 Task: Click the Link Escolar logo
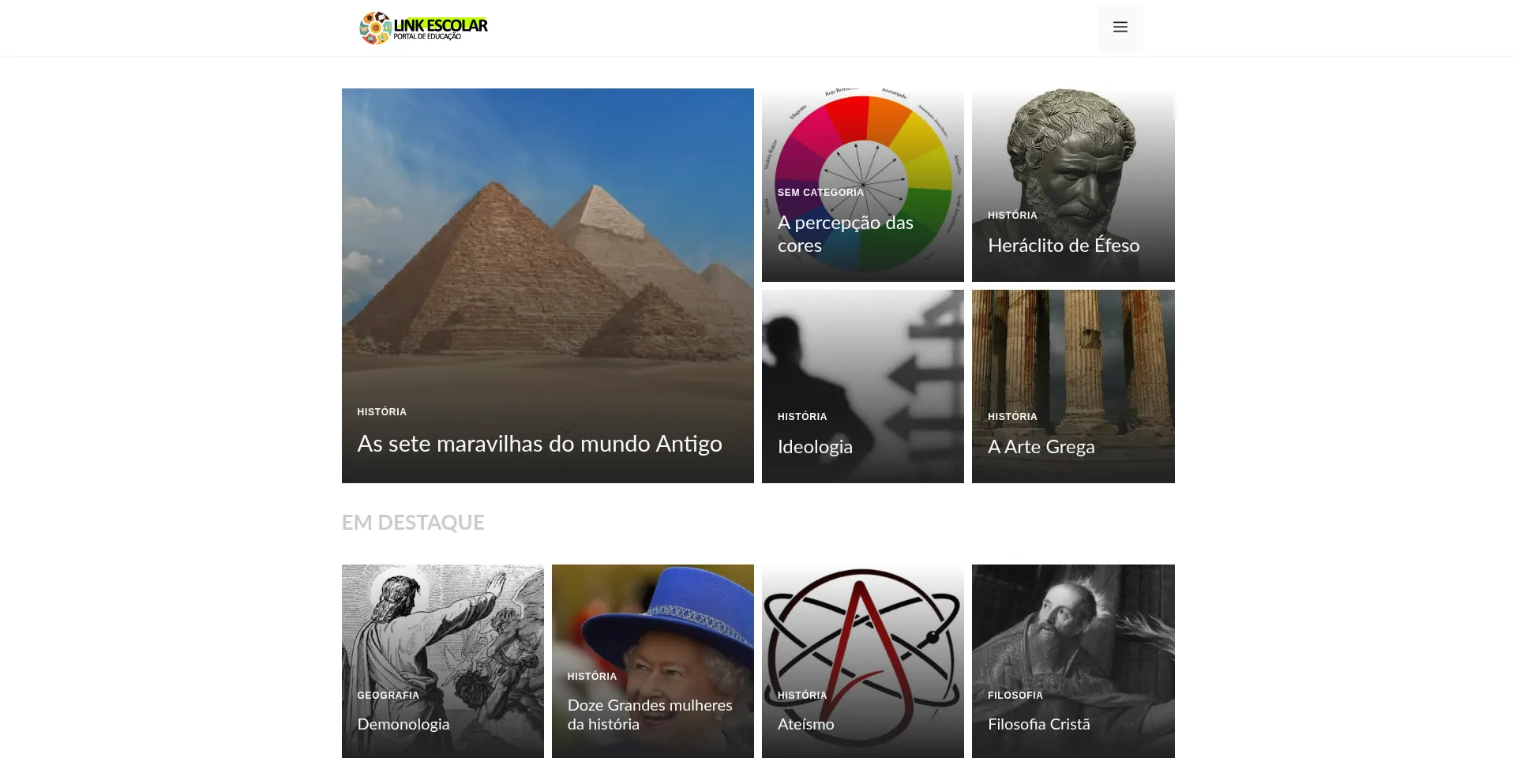423,28
